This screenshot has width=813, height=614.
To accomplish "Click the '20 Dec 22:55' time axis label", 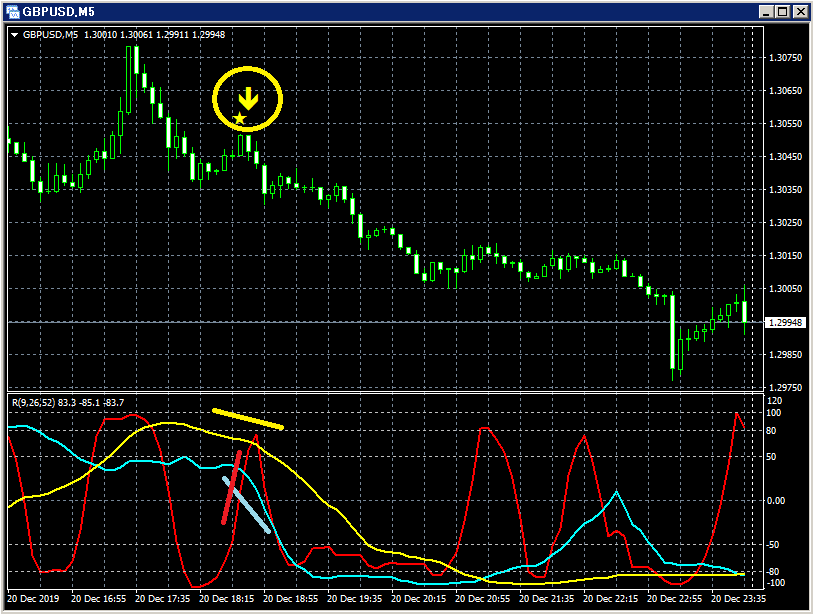I will (675, 599).
